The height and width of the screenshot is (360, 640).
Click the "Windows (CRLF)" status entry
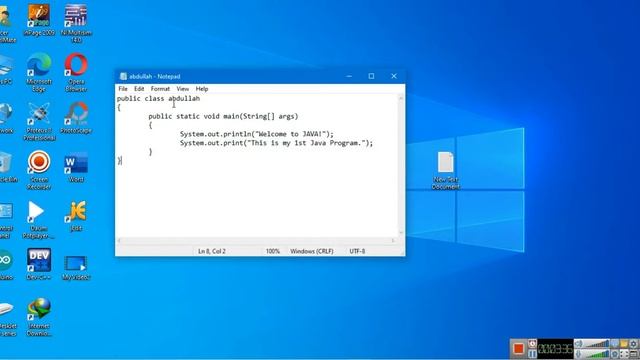[x=312, y=251]
